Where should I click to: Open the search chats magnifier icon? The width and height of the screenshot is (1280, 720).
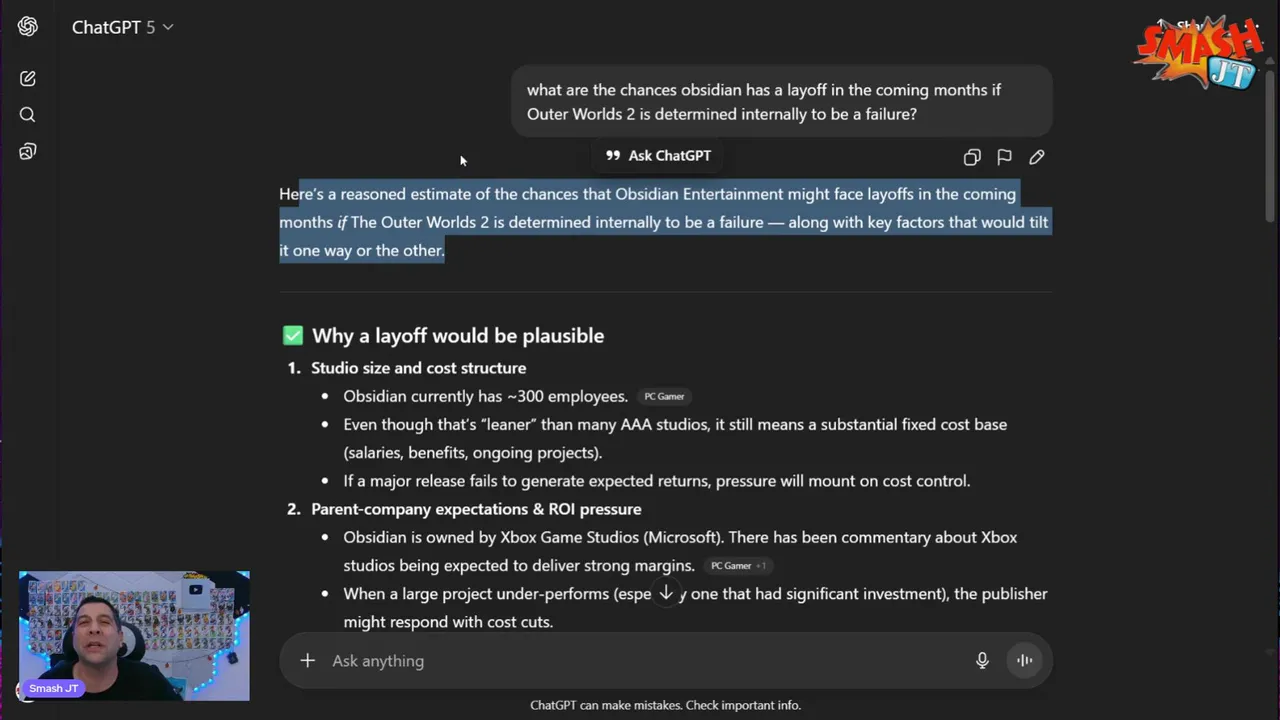pyautogui.click(x=28, y=115)
